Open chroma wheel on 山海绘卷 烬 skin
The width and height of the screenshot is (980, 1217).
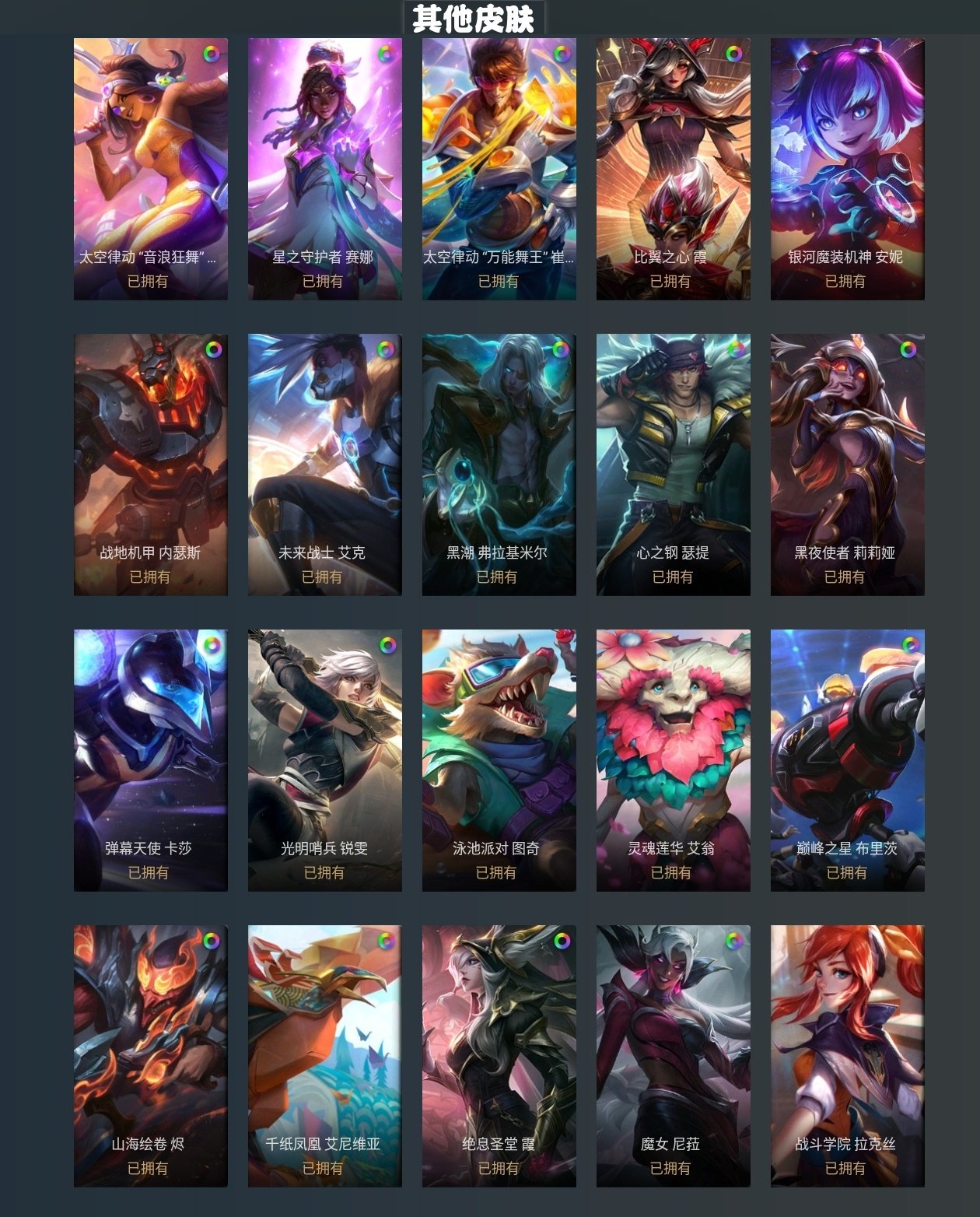tap(211, 941)
